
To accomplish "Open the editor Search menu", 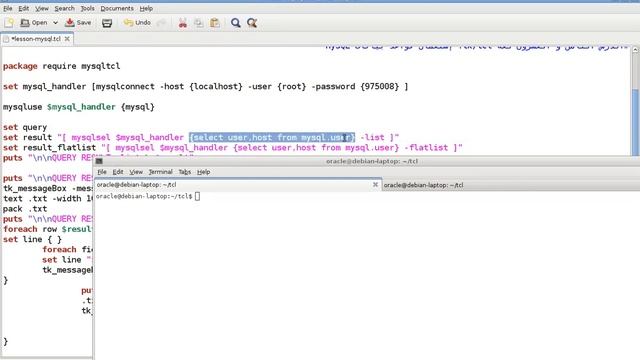I will point(64,8).
